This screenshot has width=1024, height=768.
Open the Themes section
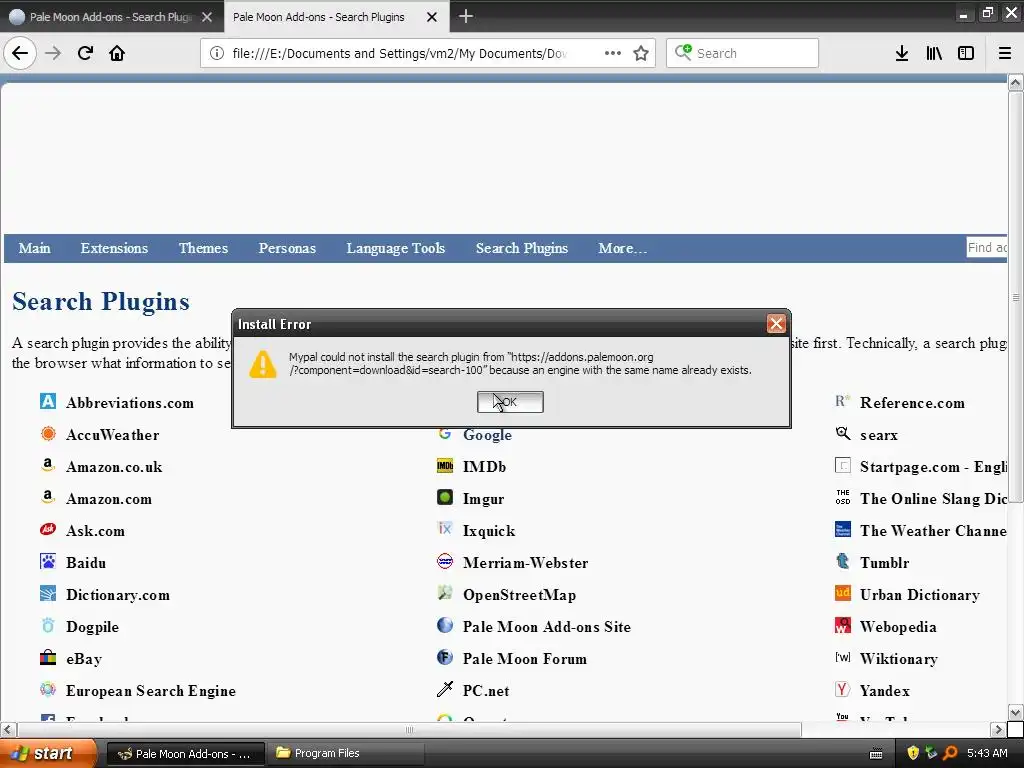(x=203, y=248)
